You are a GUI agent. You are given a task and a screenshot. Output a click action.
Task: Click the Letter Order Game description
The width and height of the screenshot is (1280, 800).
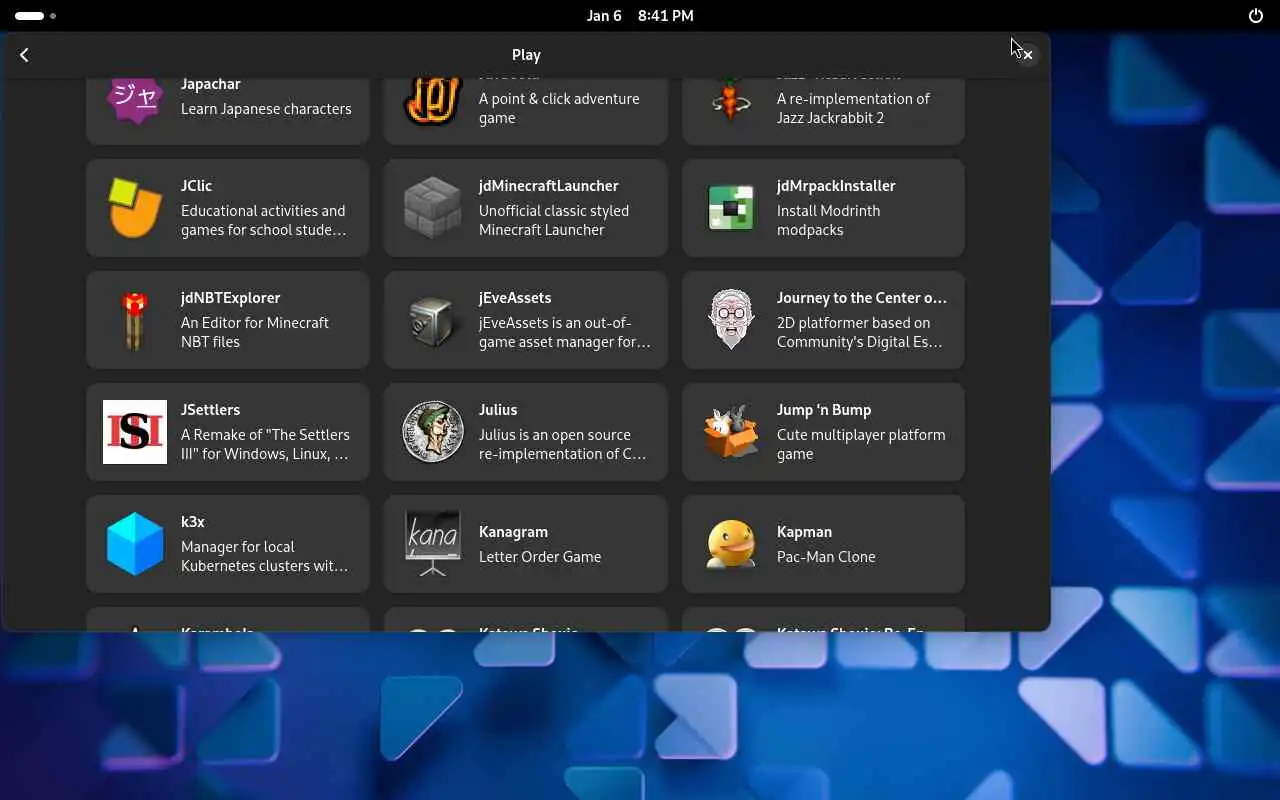click(x=540, y=557)
